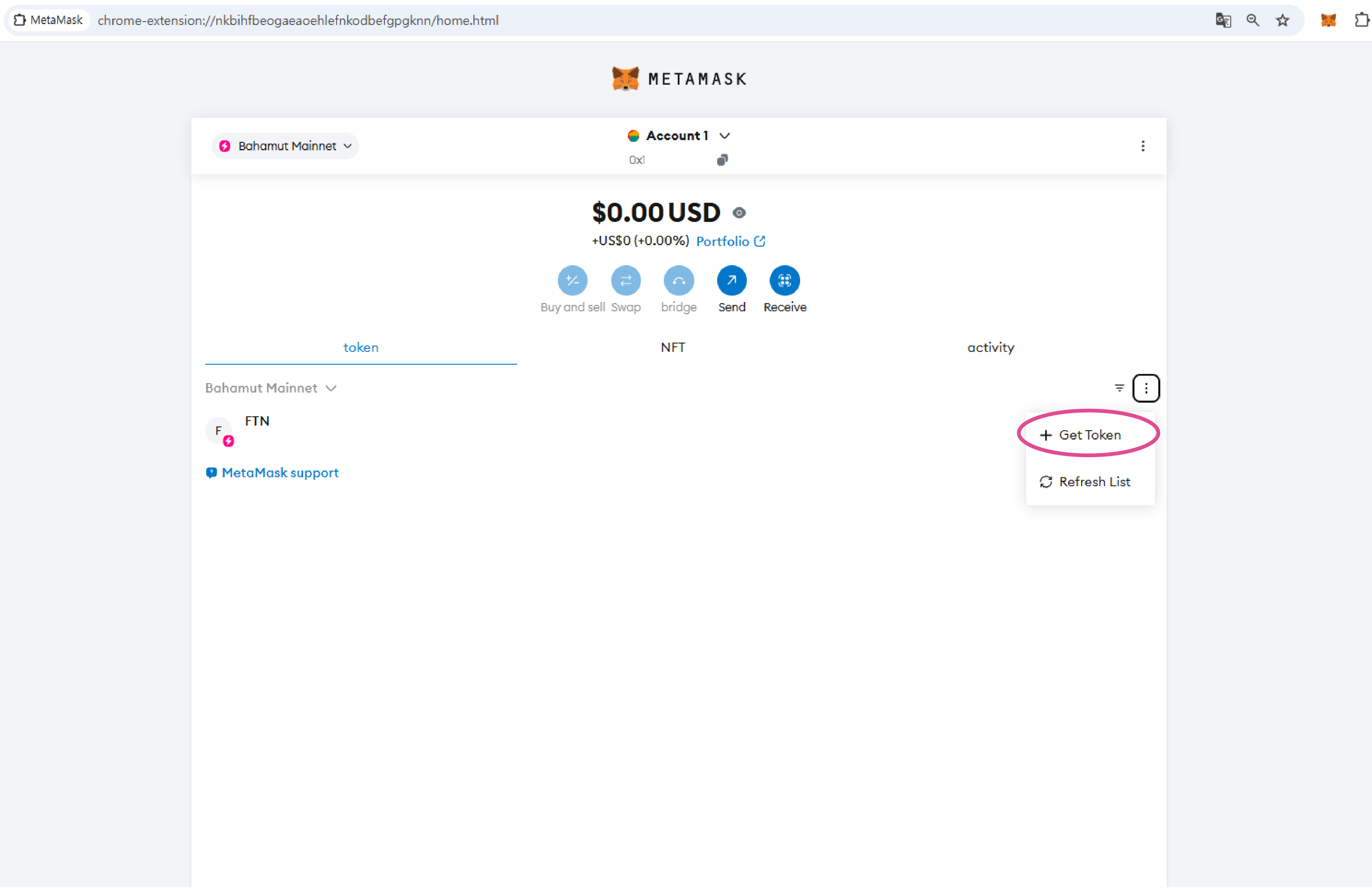Bookmark this page with the star icon
The width and height of the screenshot is (1372, 888).
1282,20
